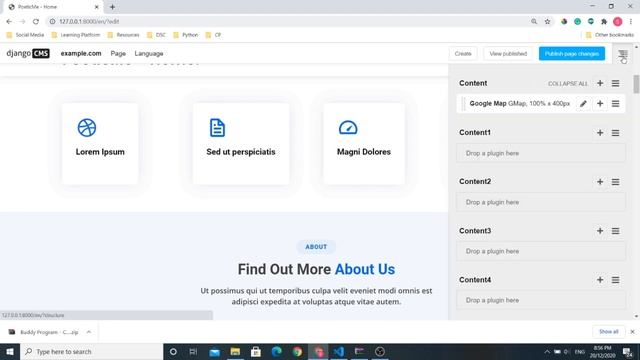The width and height of the screenshot is (640, 360).
Task: Click Drop a plugin here under Content3
Action: point(541,251)
